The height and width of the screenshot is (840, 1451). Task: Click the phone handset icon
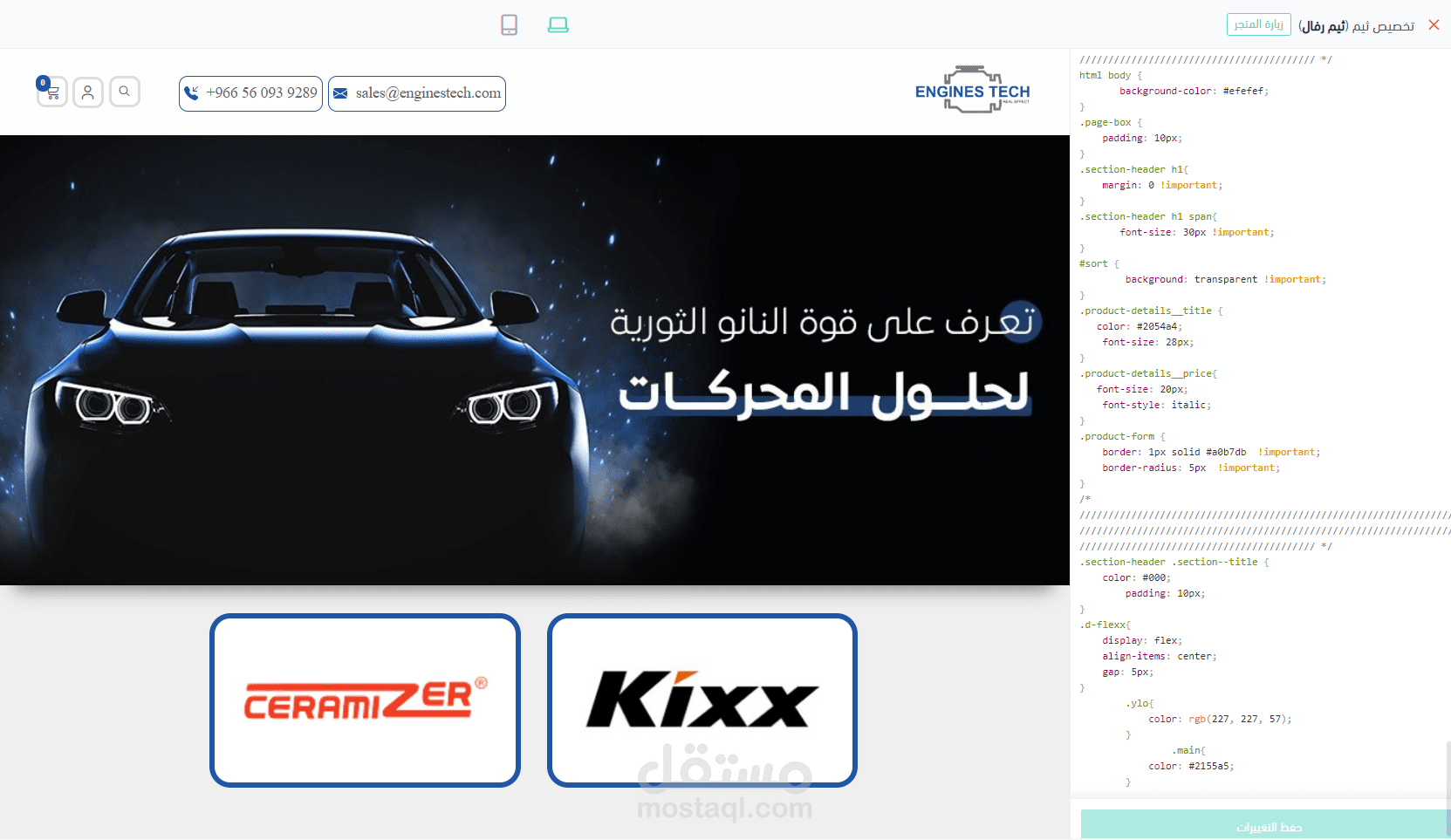click(x=191, y=92)
